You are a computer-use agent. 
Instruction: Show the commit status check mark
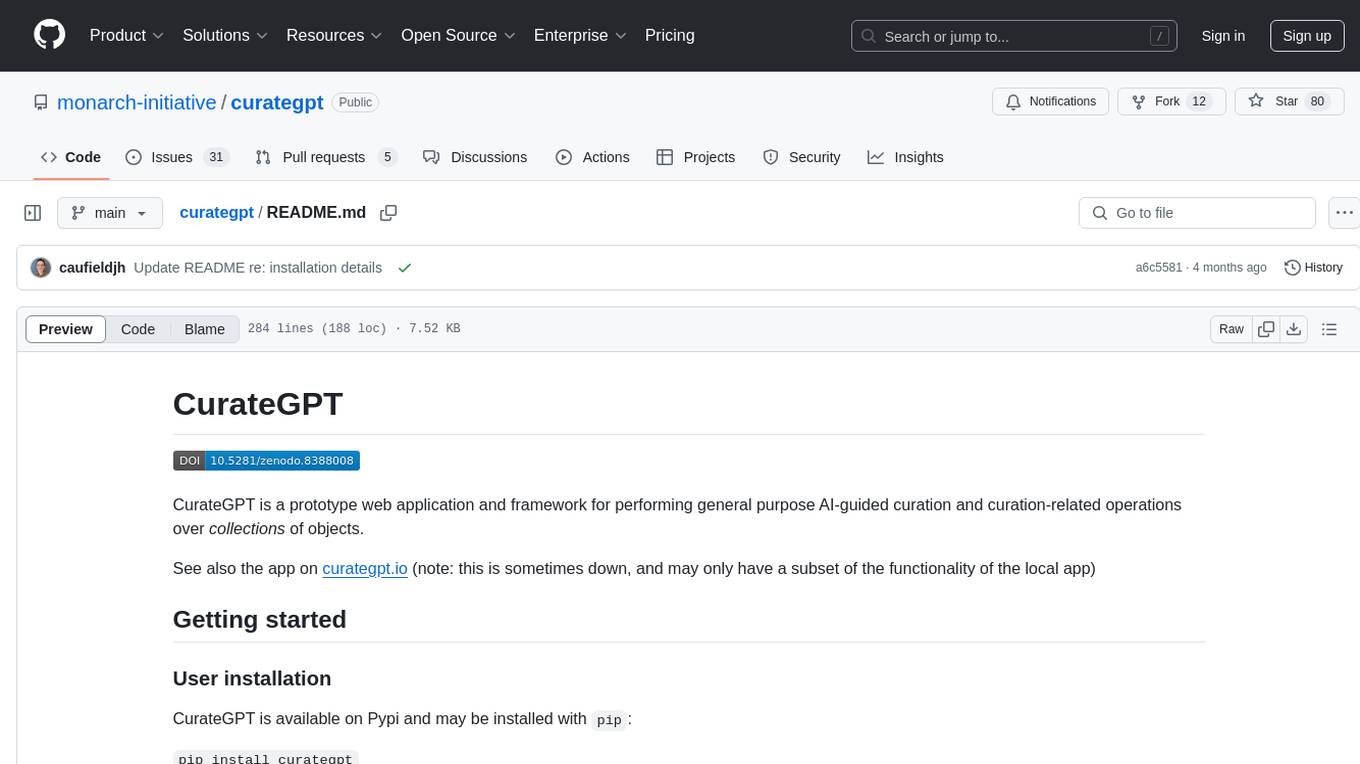pos(405,268)
